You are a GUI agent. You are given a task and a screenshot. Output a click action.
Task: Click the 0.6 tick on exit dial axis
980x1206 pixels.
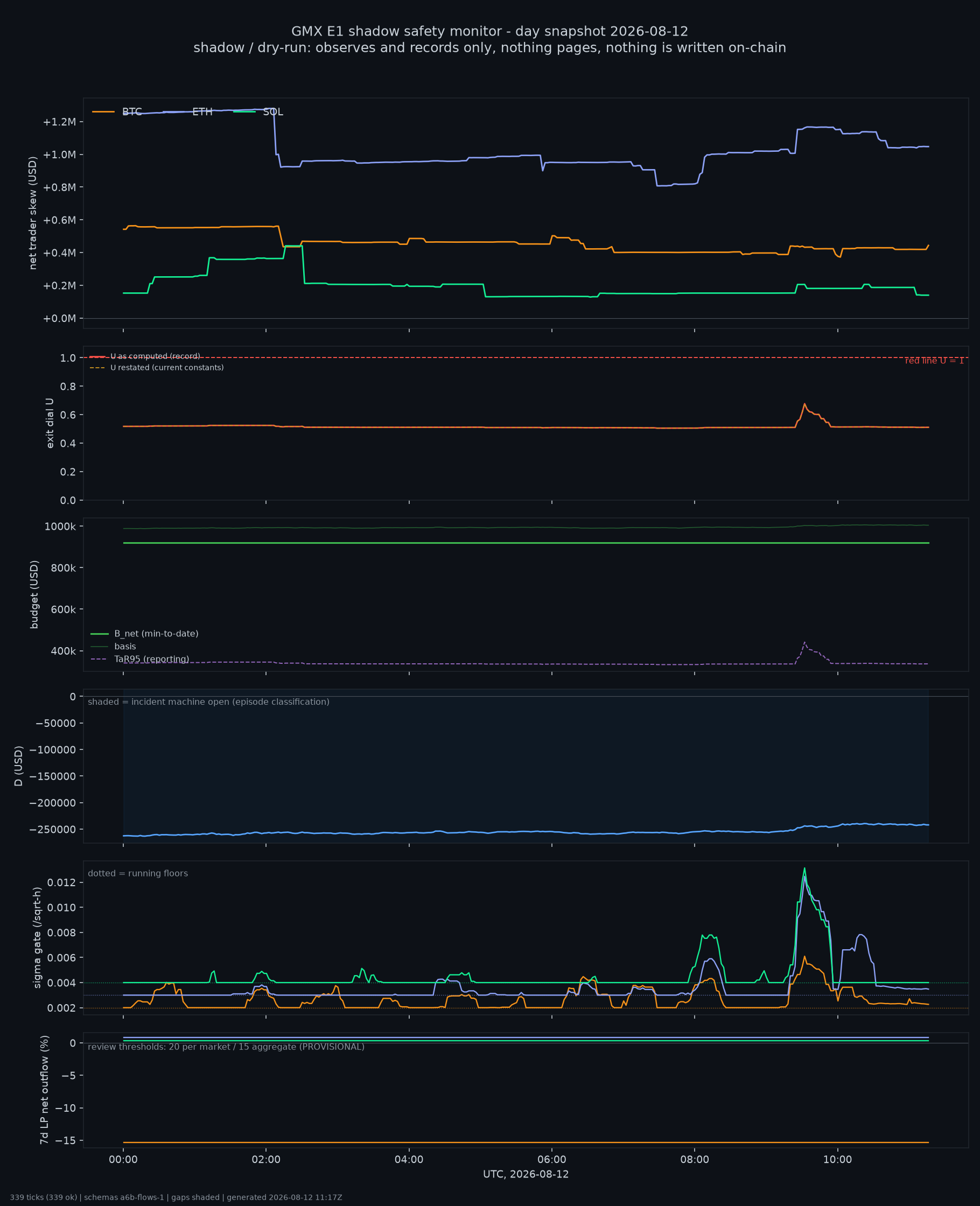pyautogui.click(x=68, y=415)
